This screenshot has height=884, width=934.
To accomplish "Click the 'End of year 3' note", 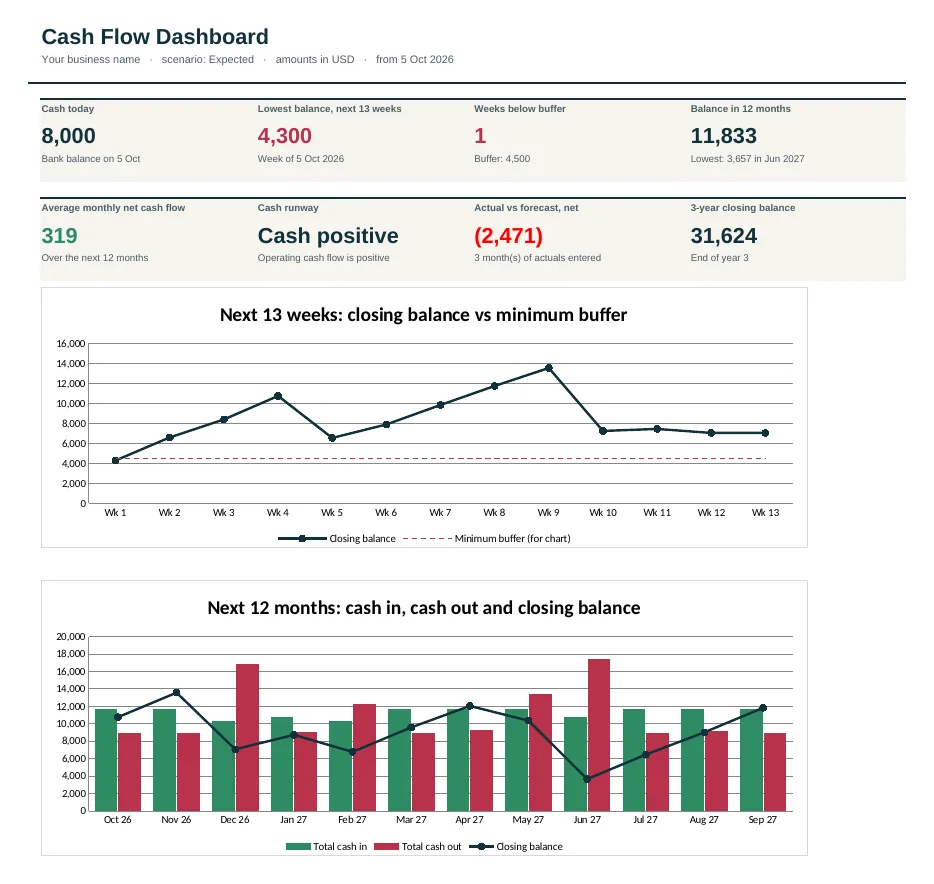I will (719, 258).
